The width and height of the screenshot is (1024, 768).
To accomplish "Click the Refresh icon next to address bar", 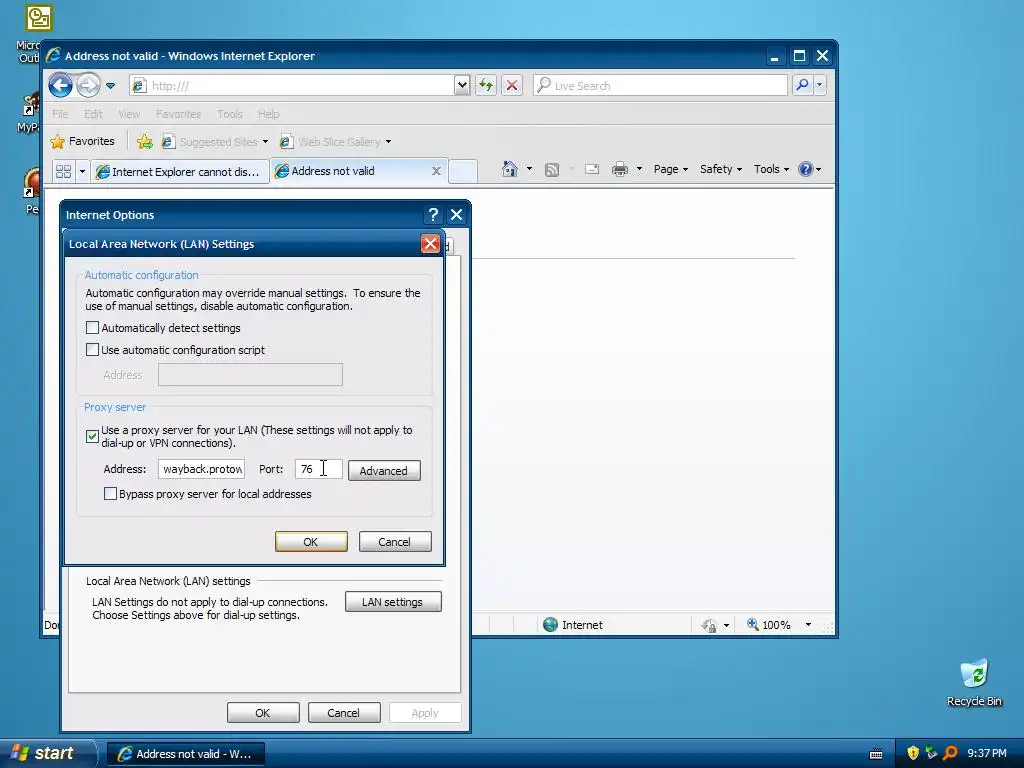I will click(486, 86).
